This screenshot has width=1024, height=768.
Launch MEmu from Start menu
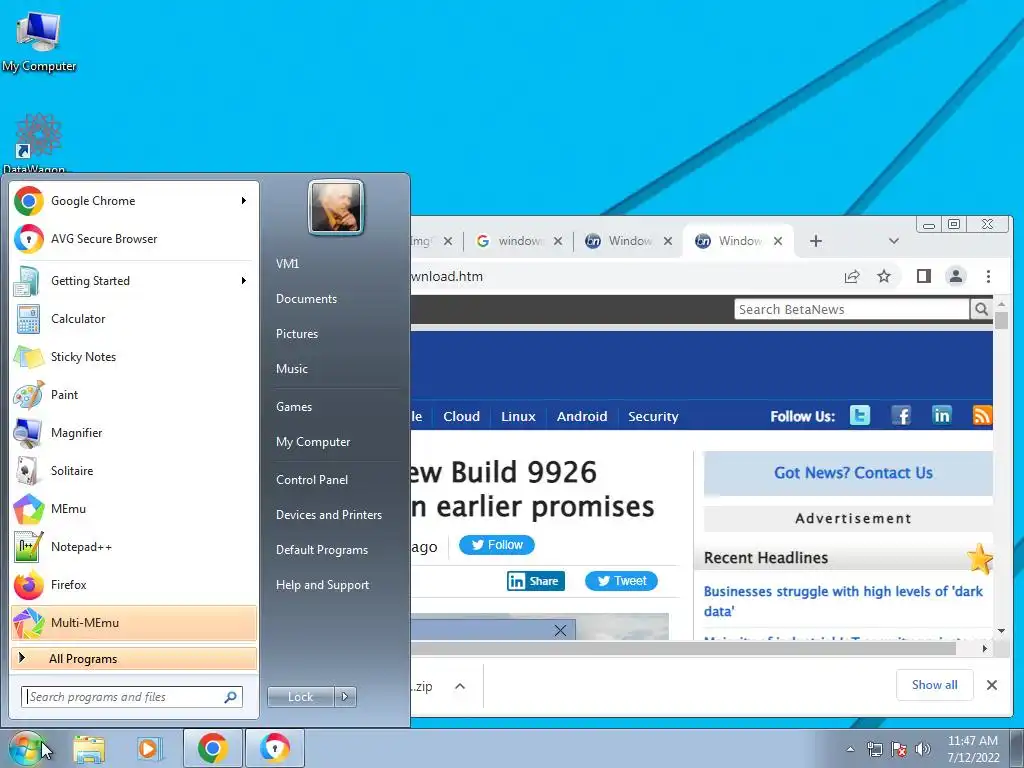click(x=134, y=509)
